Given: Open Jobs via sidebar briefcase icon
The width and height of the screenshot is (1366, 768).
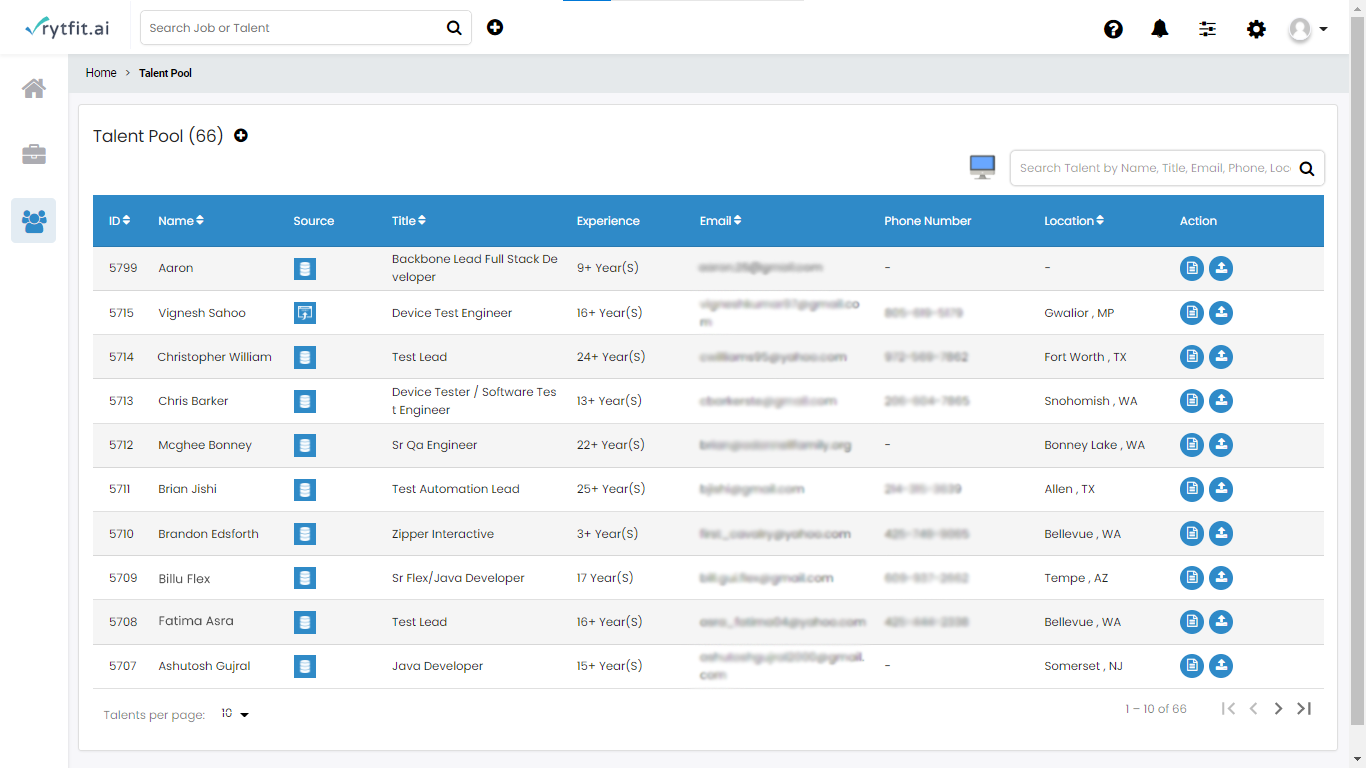Looking at the screenshot, I should [34, 154].
